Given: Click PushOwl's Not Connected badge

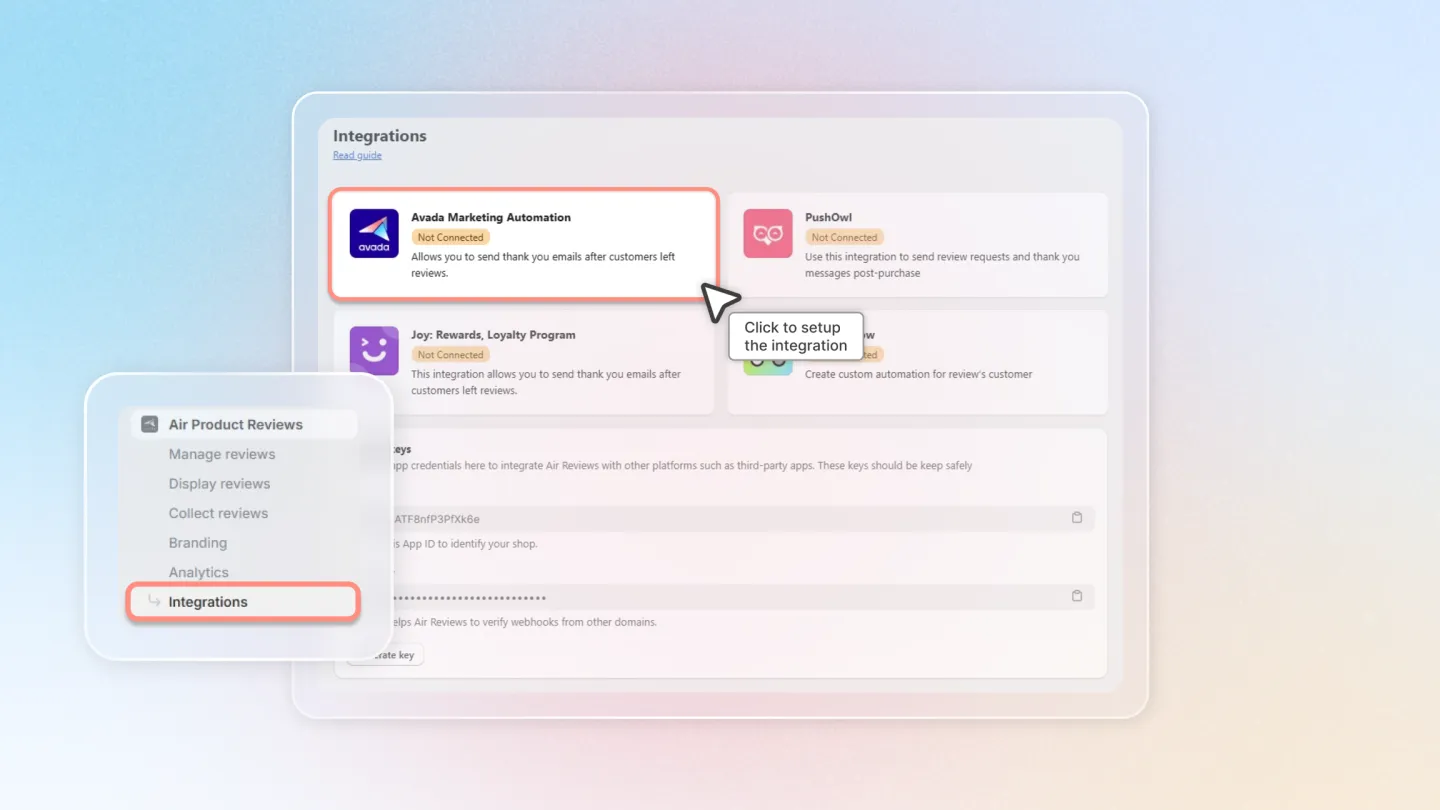Looking at the screenshot, I should 844,238.
